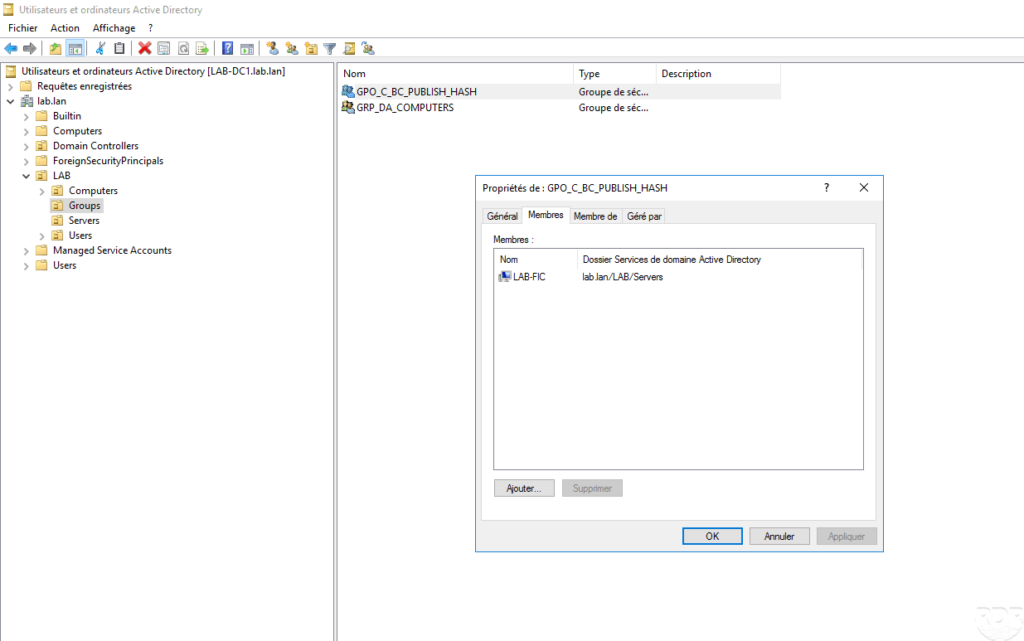Open the Action menu
This screenshot has height=641, width=1024.
point(65,28)
